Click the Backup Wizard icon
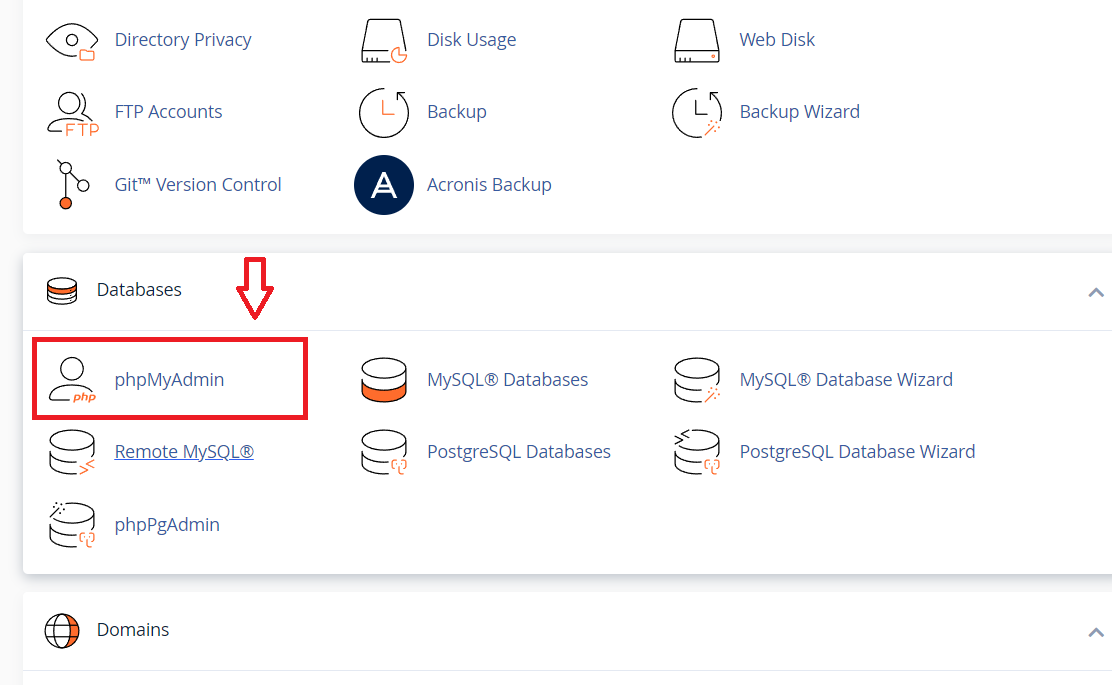The width and height of the screenshot is (1112, 685). tap(697, 112)
